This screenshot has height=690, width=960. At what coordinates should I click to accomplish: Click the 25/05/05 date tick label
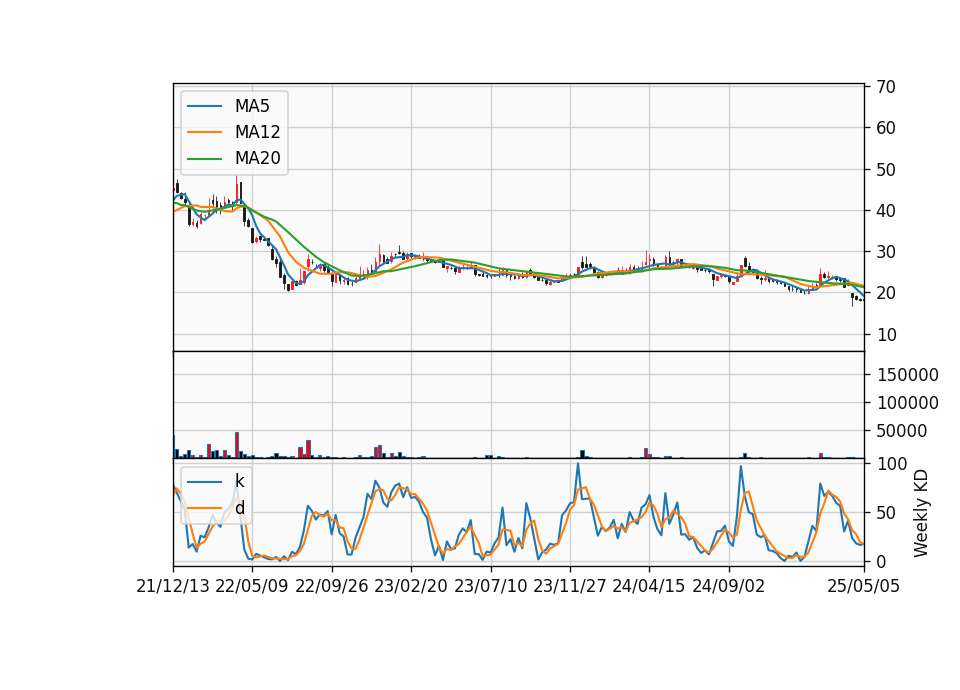[x=863, y=586]
